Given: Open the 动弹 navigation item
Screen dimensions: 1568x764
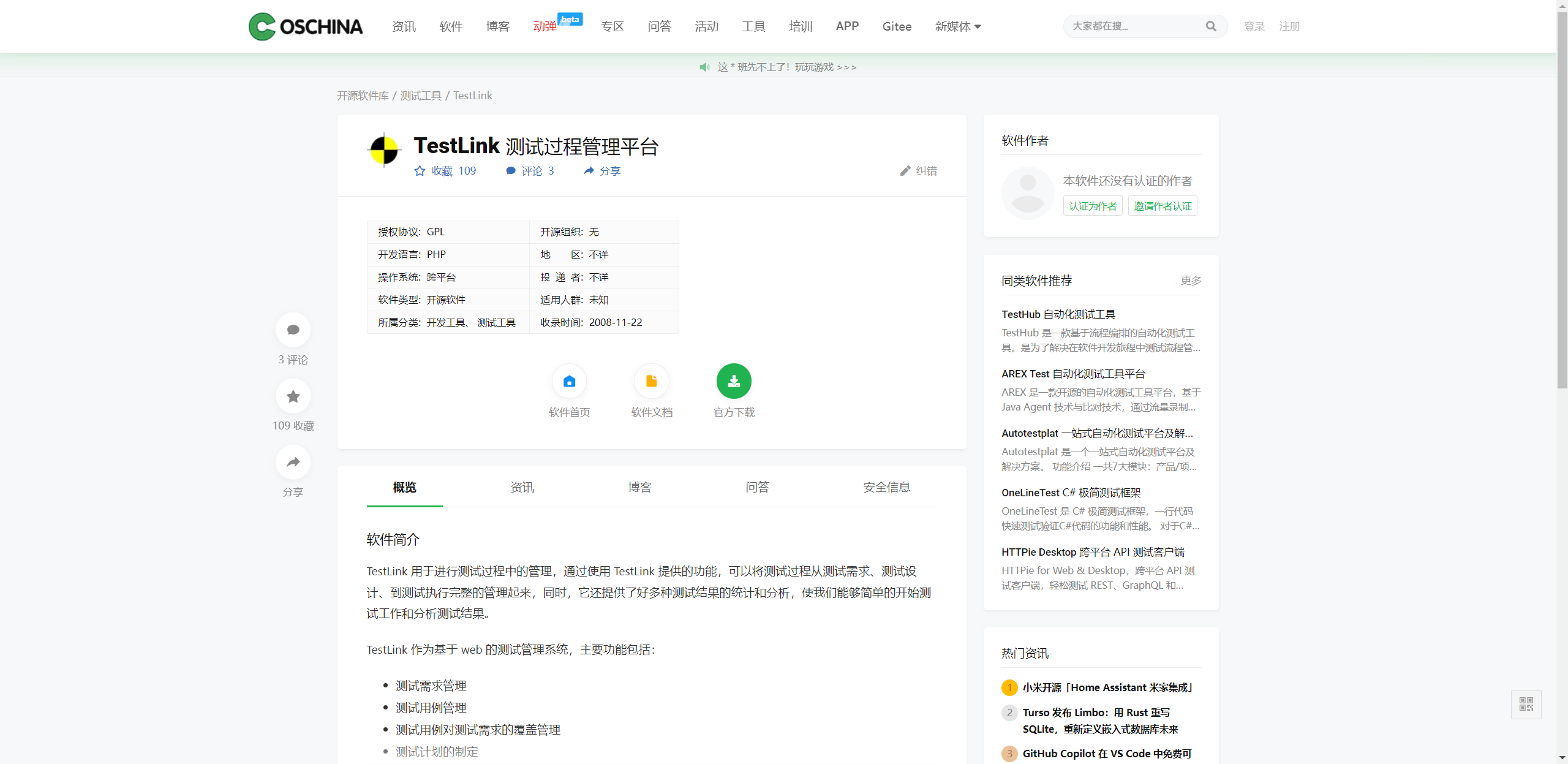Looking at the screenshot, I should pos(545,26).
